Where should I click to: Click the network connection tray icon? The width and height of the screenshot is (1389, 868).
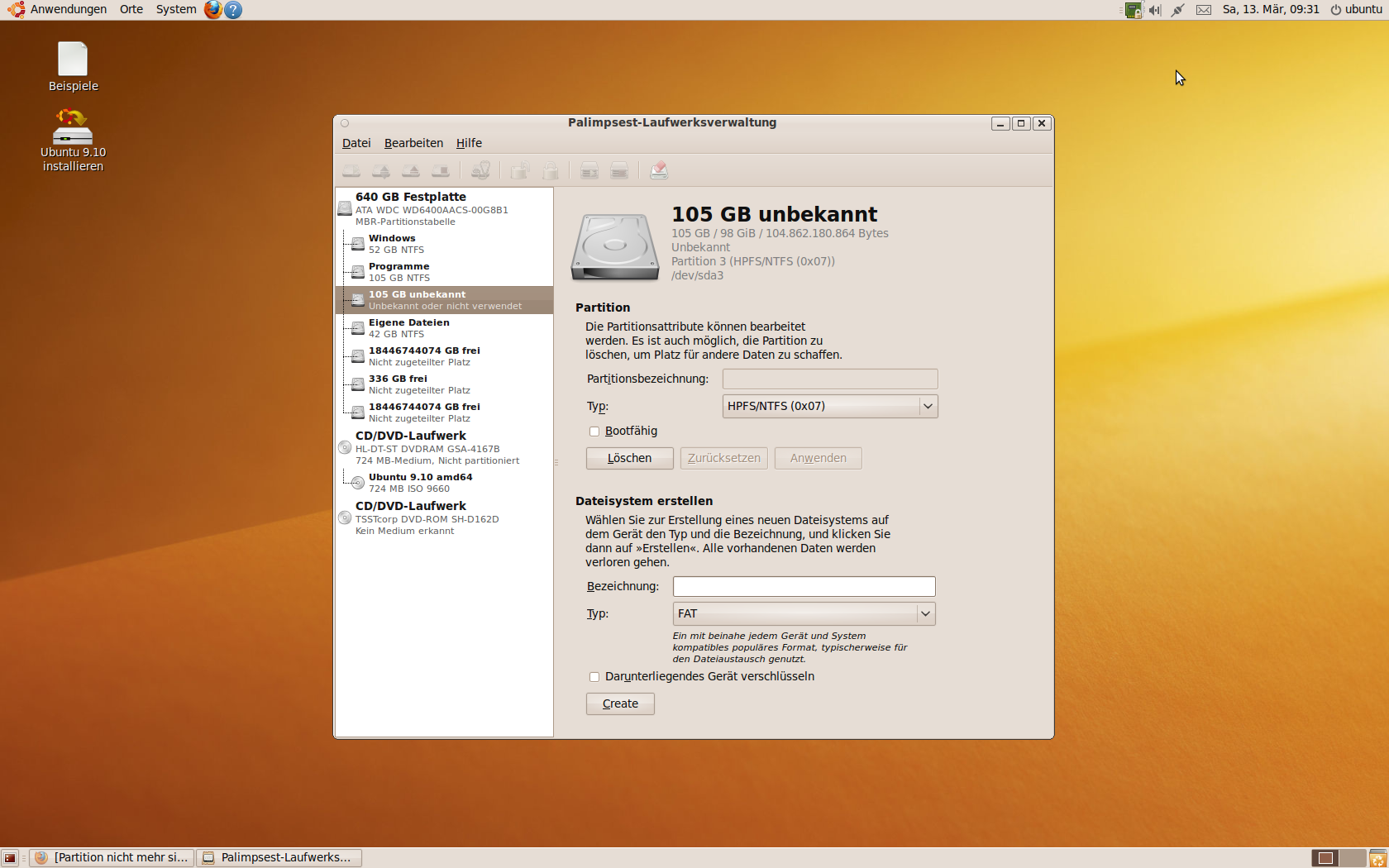[1178, 10]
